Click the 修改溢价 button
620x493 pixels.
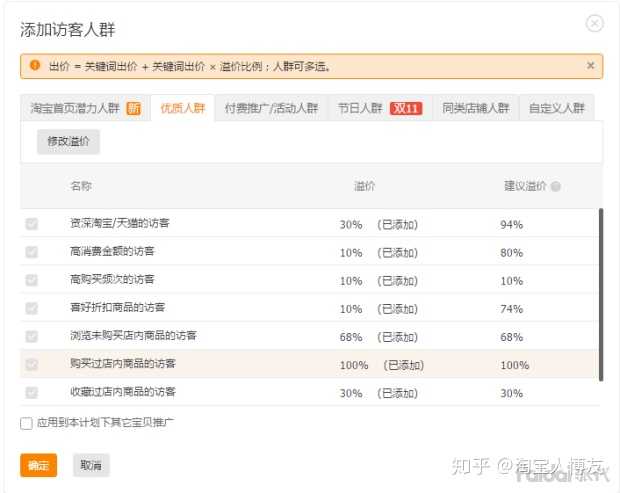pos(68,142)
